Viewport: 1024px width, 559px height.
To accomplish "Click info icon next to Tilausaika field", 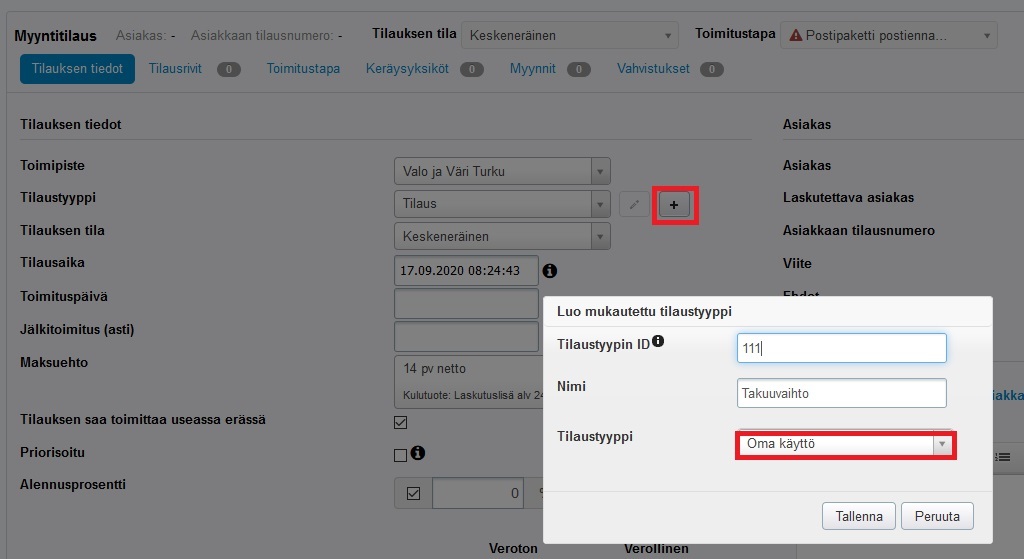I will tap(550, 271).
